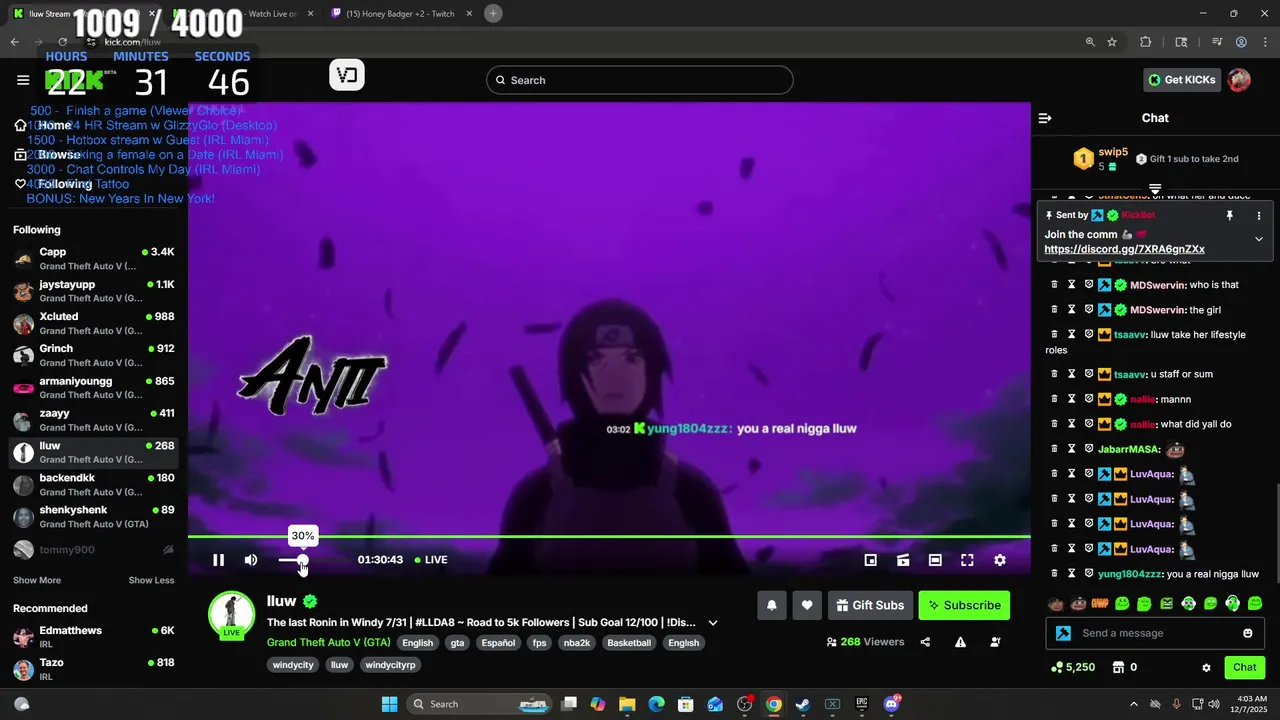
Task: Timeout user on 'the girl' message
Action: [x=1071, y=310]
